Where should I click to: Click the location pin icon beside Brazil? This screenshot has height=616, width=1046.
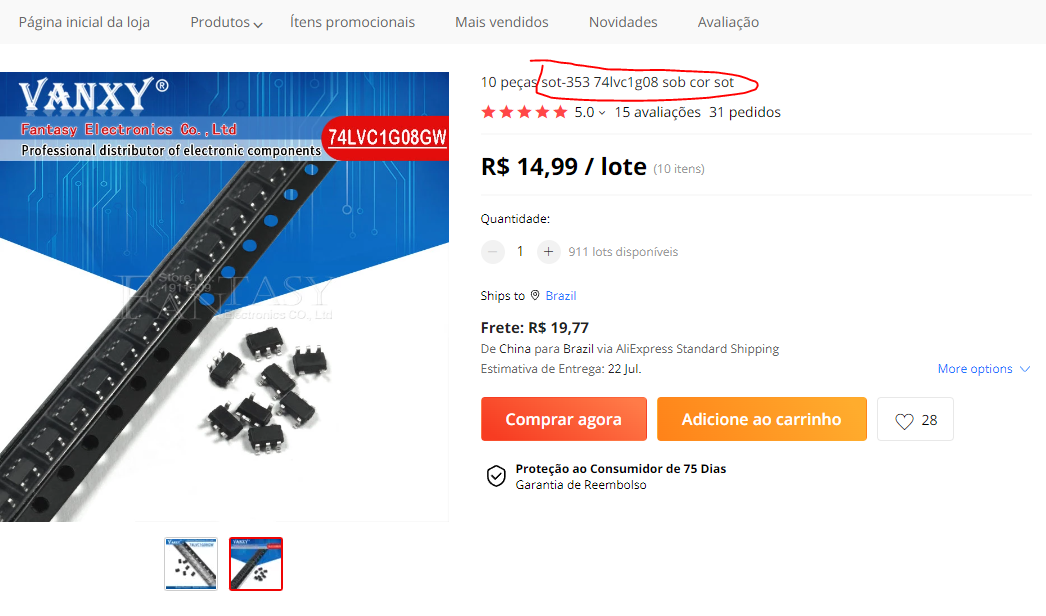(x=535, y=295)
